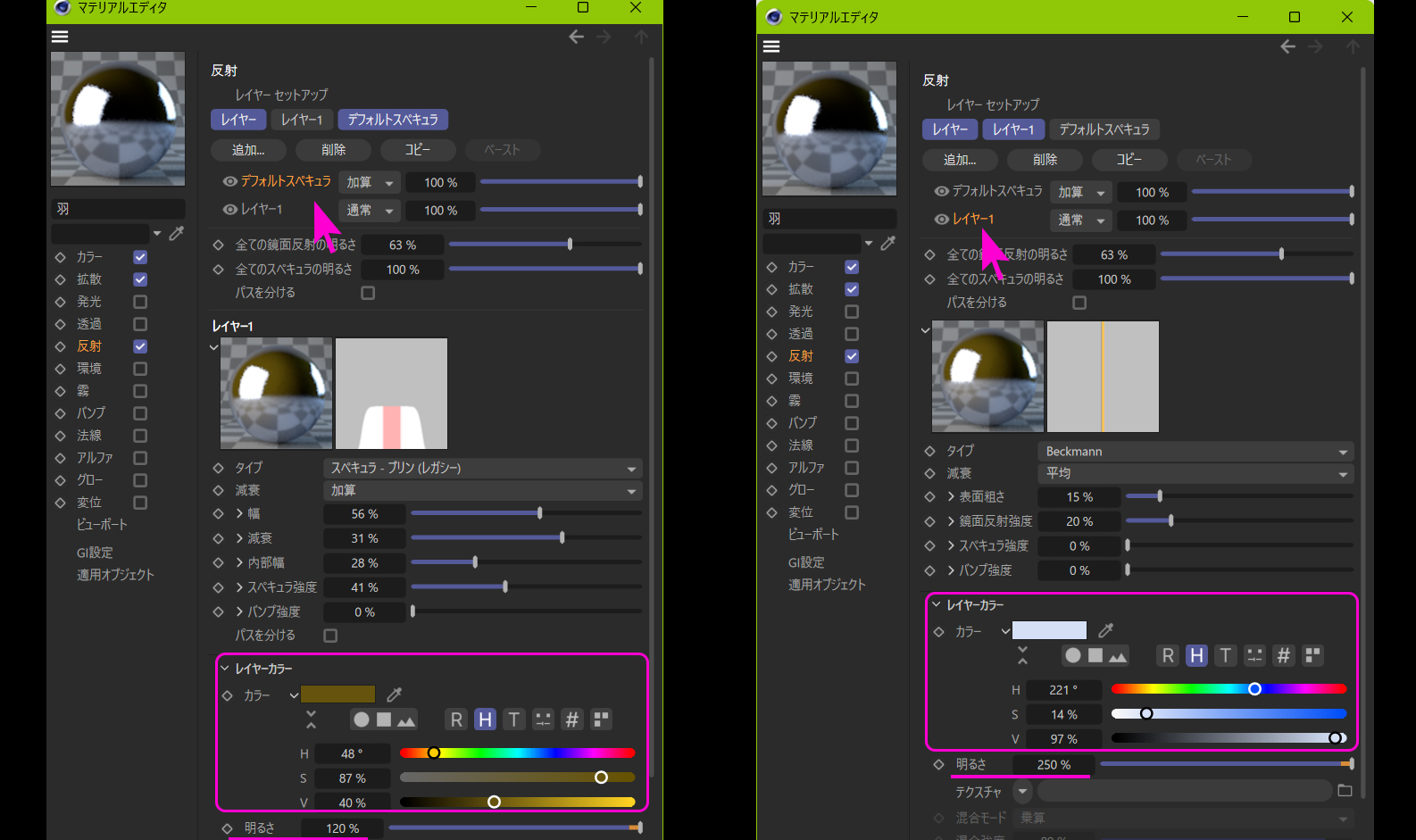Open hamburger menu in left material editor
1416x840 pixels.
tap(60, 37)
